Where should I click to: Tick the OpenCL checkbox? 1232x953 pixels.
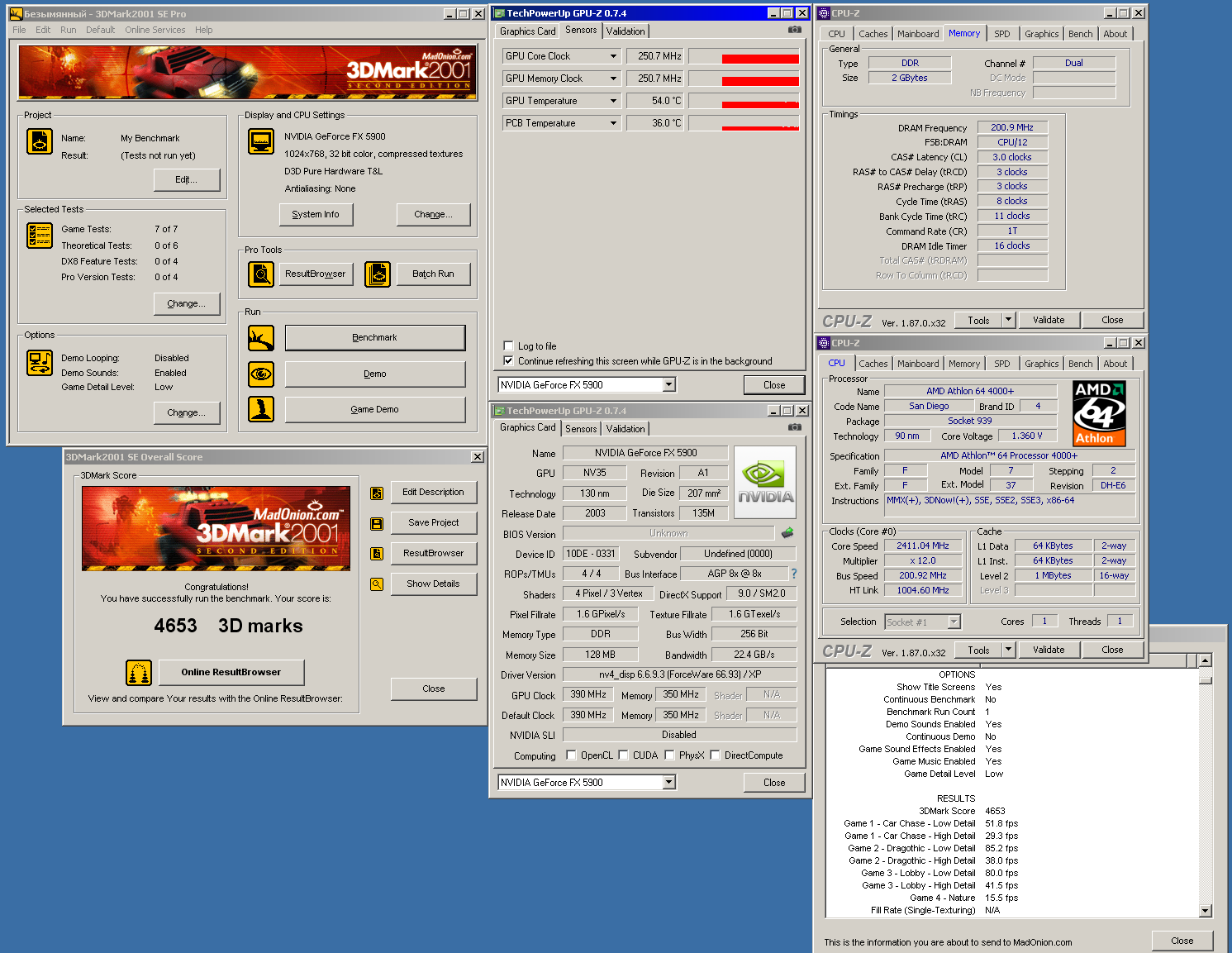click(x=571, y=755)
